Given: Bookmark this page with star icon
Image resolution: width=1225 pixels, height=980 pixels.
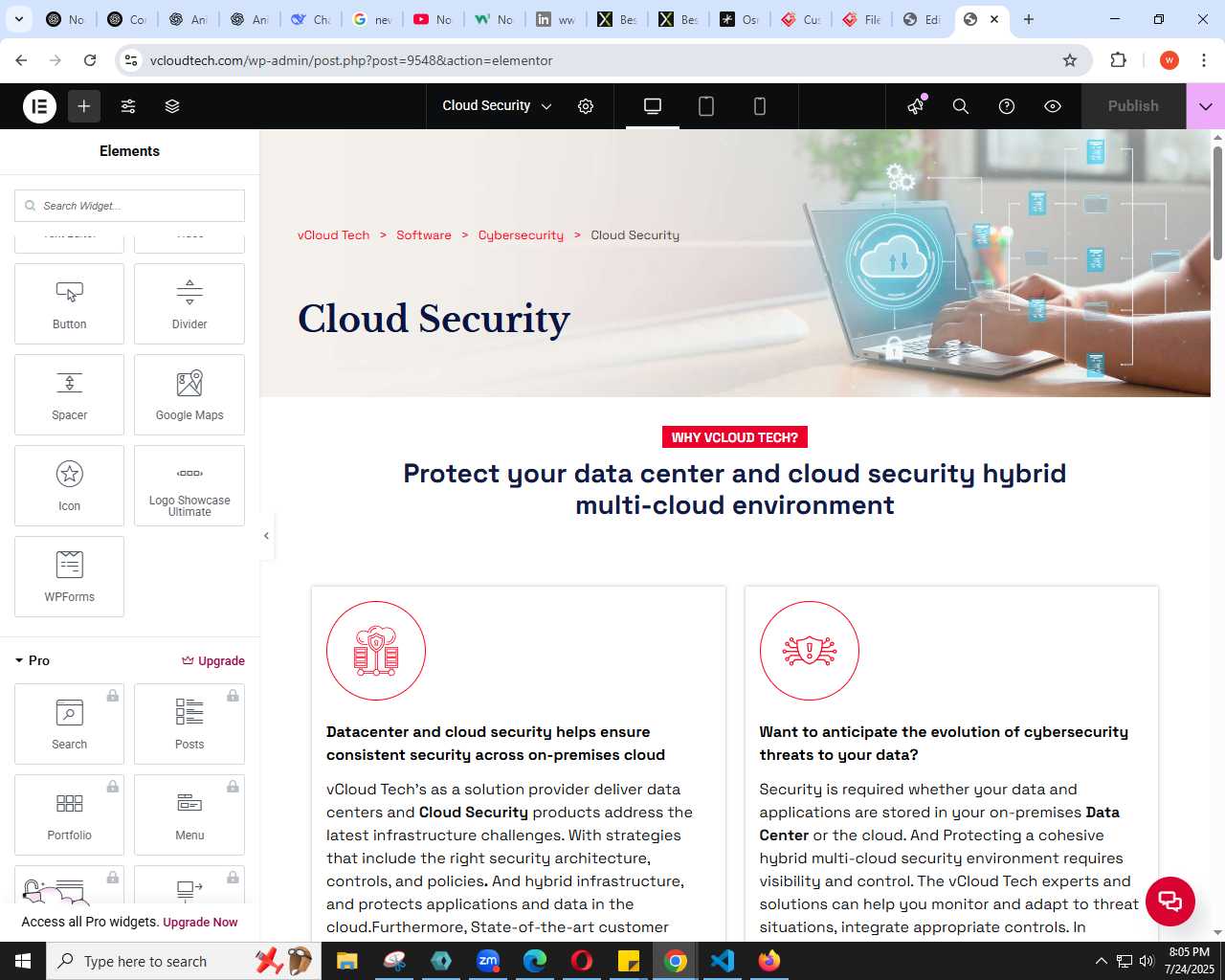Looking at the screenshot, I should tap(1070, 60).
